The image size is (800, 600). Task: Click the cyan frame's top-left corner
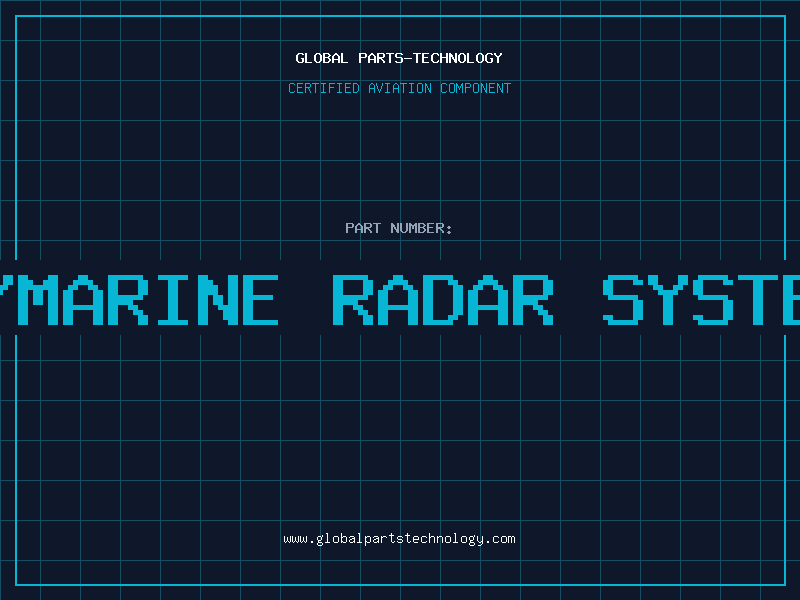16,16
